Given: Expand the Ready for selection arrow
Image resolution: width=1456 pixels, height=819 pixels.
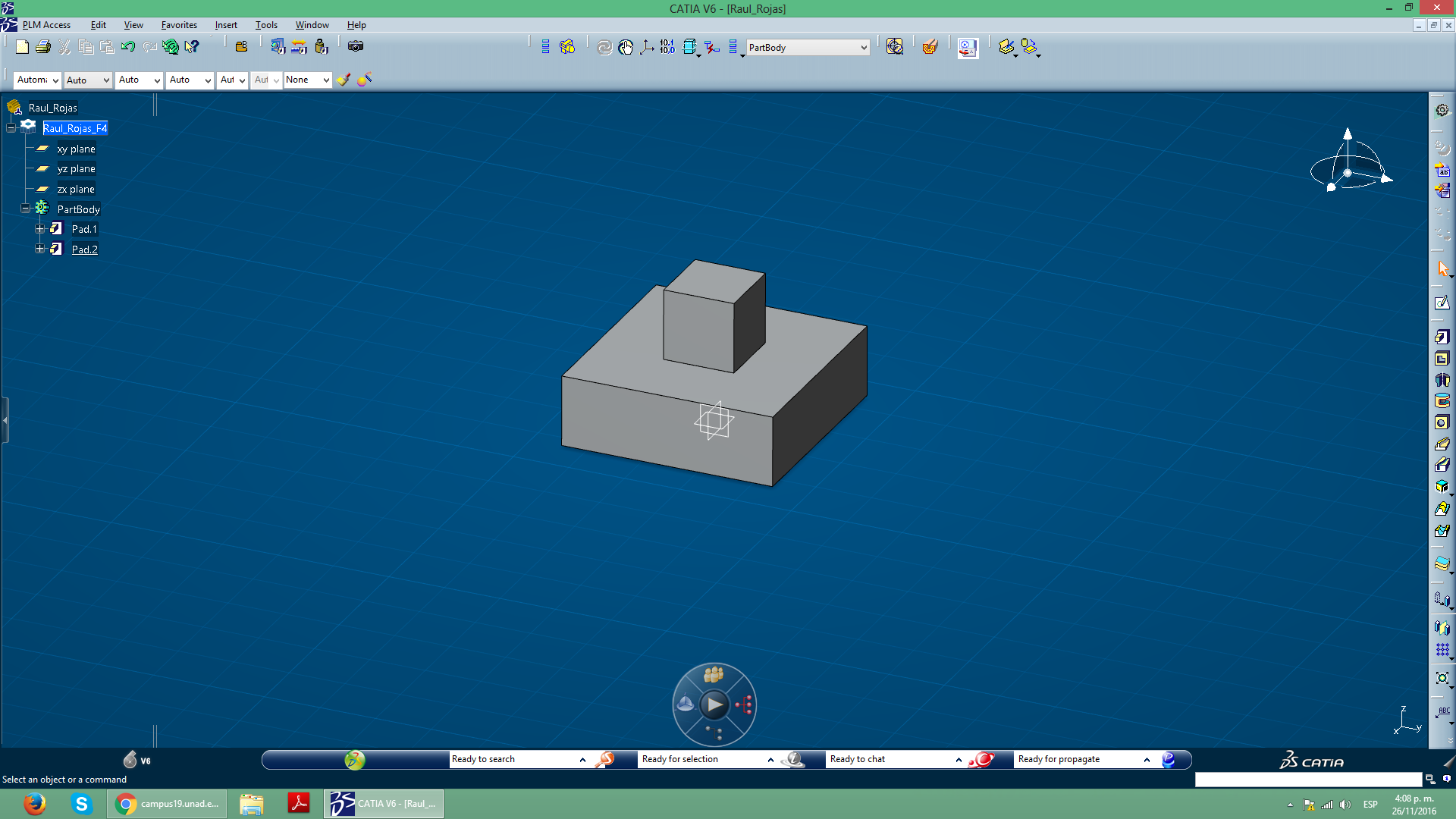Looking at the screenshot, I should point(770,760).
